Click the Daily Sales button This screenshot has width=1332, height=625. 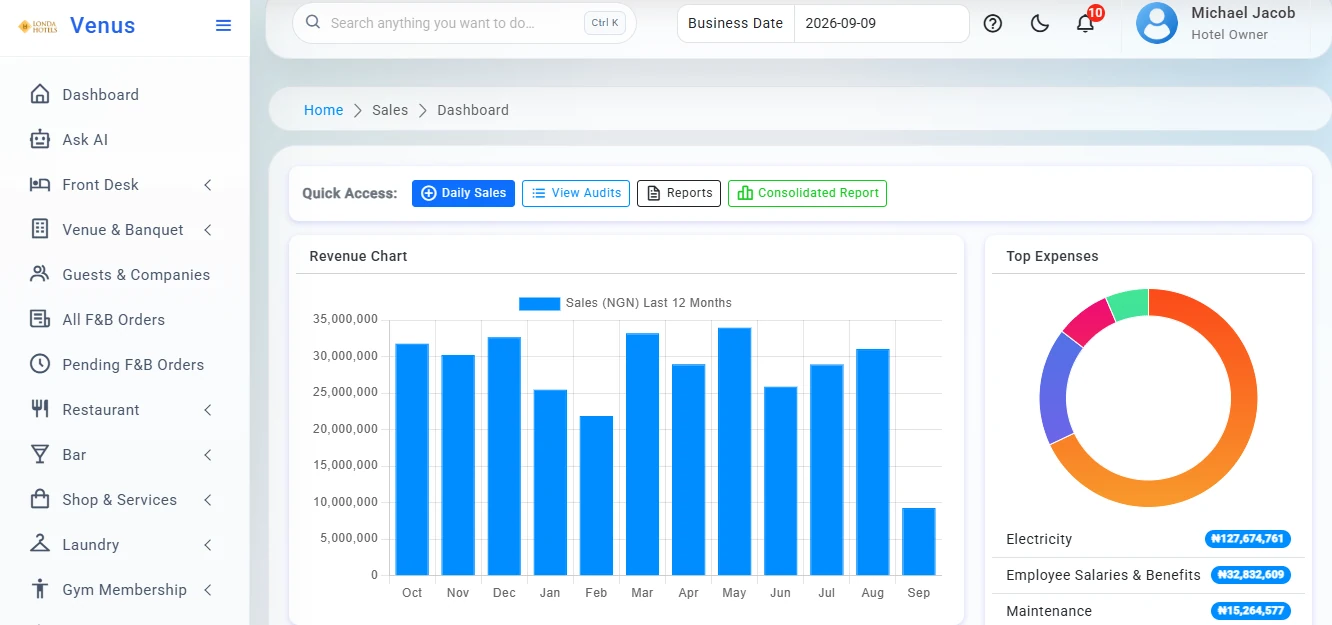click(463, 193)
